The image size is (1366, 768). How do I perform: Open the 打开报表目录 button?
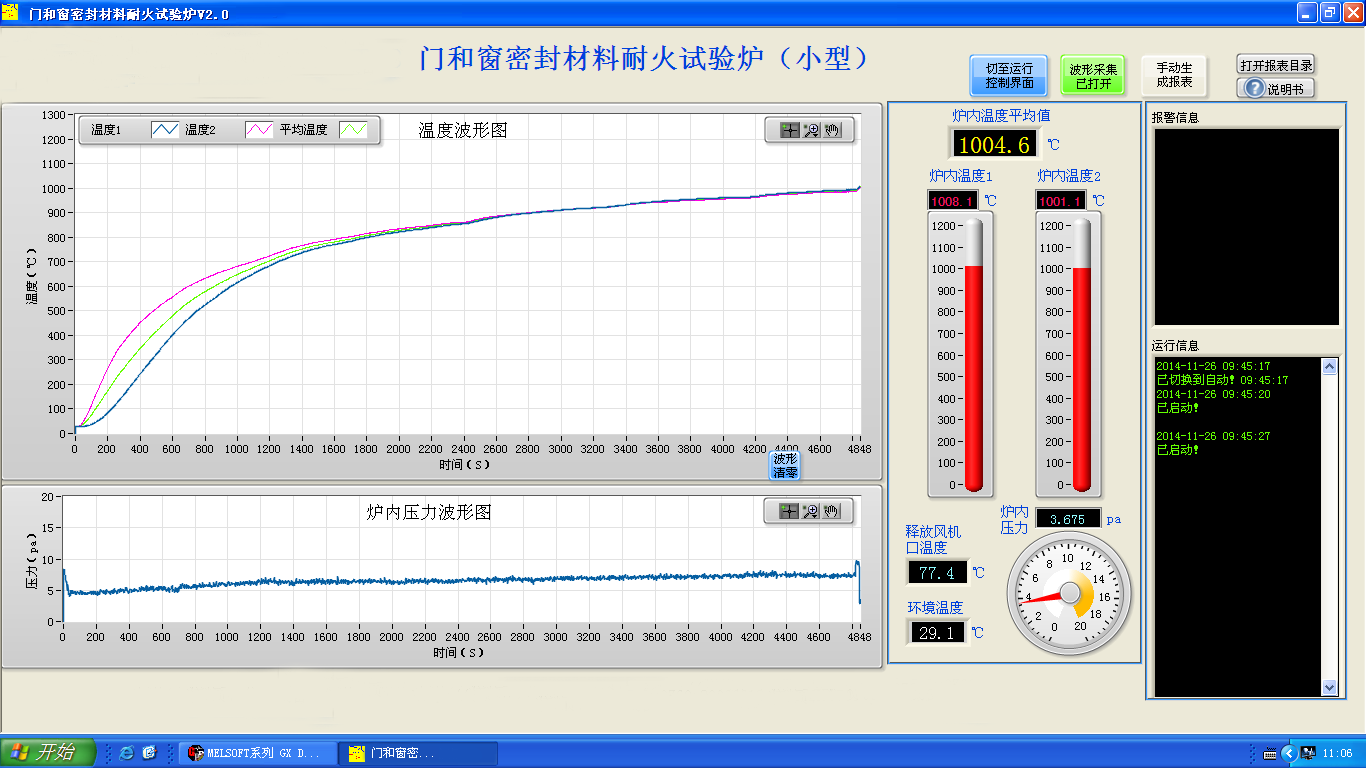coord(1276,65)
